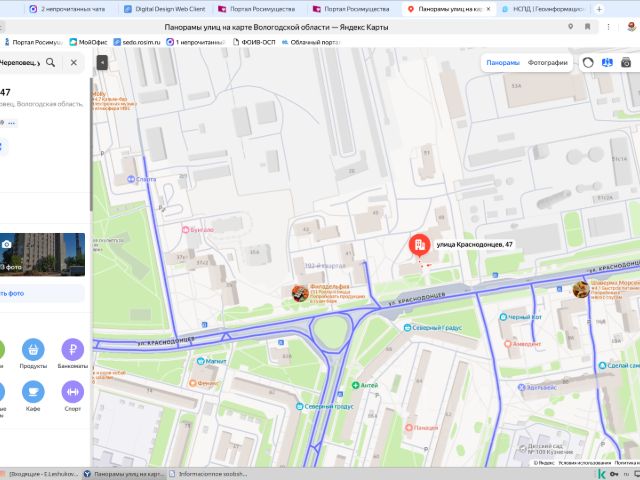Click the red улица Краснодонцев, 47 marker
640x480 pixels.
click(x=419, y=245)
